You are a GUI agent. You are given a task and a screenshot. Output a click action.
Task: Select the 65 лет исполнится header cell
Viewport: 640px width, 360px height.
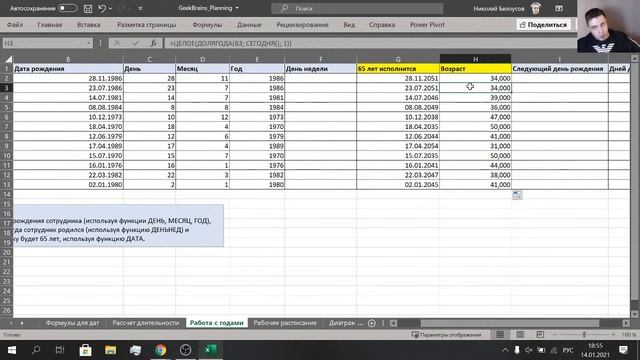coord(398,69)
